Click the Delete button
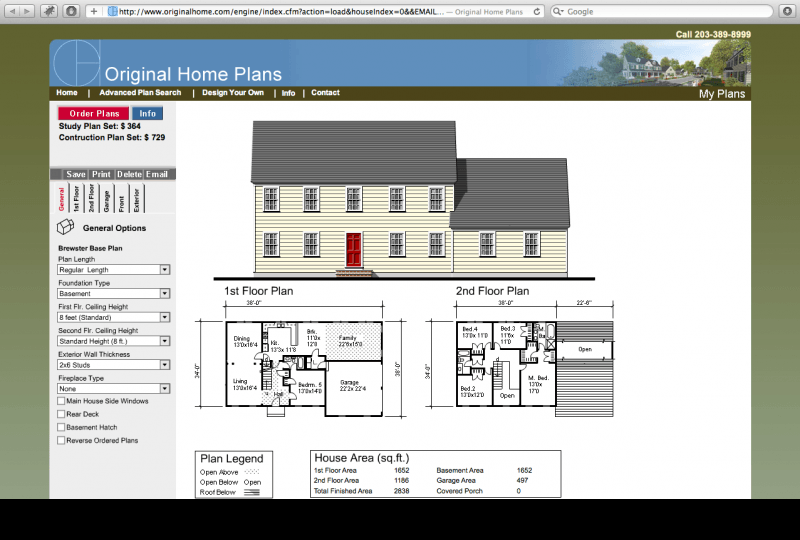The width and height of the screenshot is (800, 540). click(129, 174)
